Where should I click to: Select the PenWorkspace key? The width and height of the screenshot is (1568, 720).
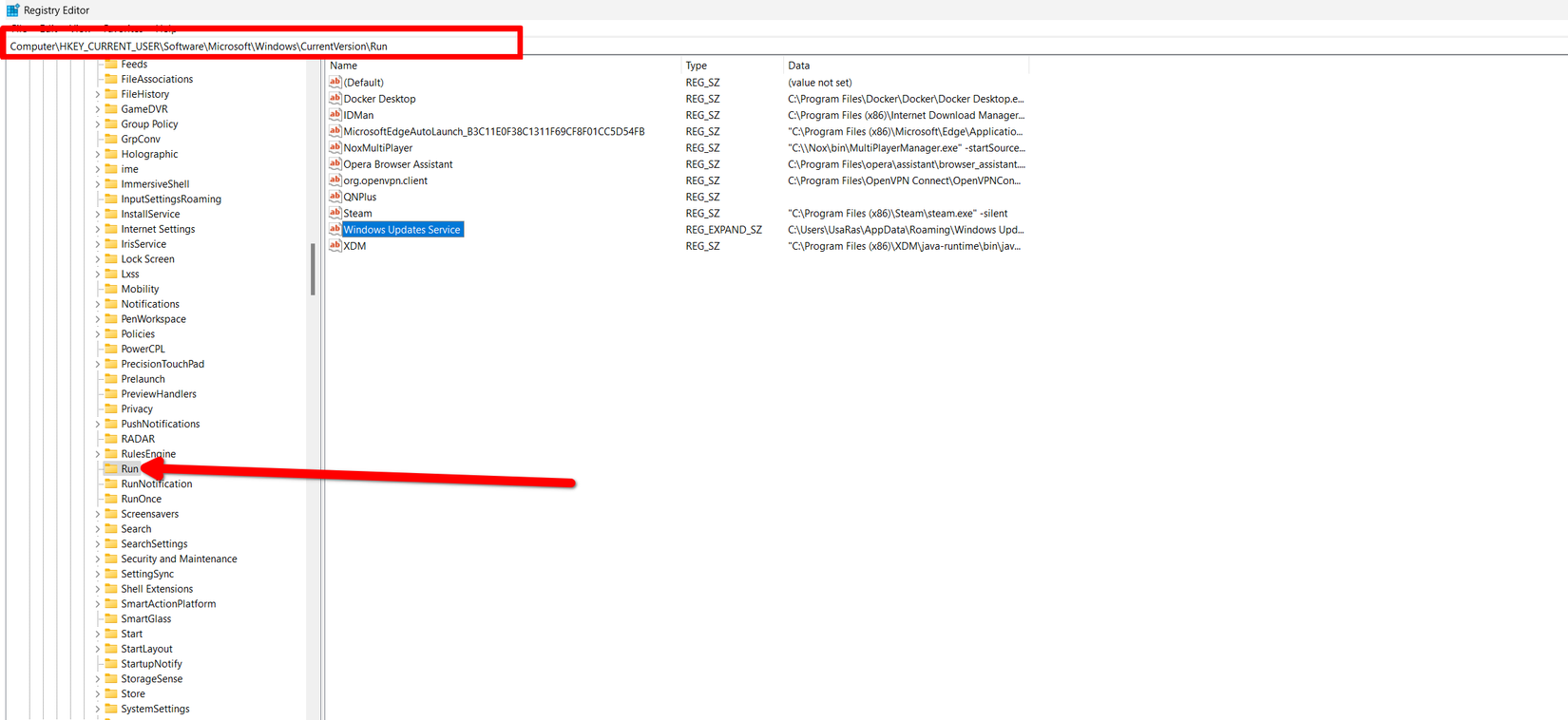(153, 319)
